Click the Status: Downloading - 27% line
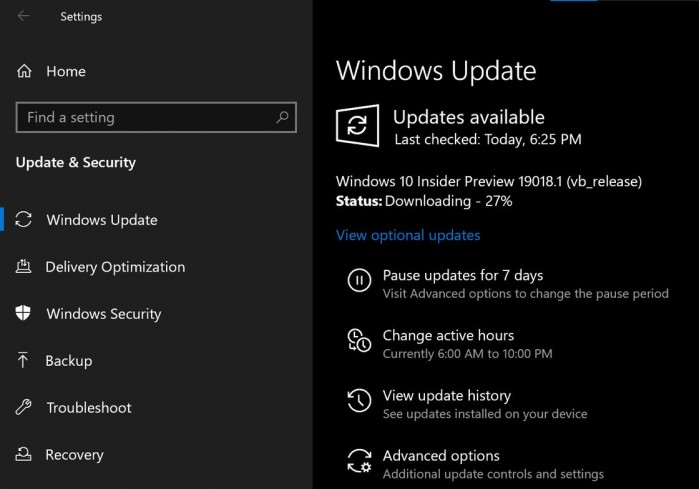 [424, 201]
